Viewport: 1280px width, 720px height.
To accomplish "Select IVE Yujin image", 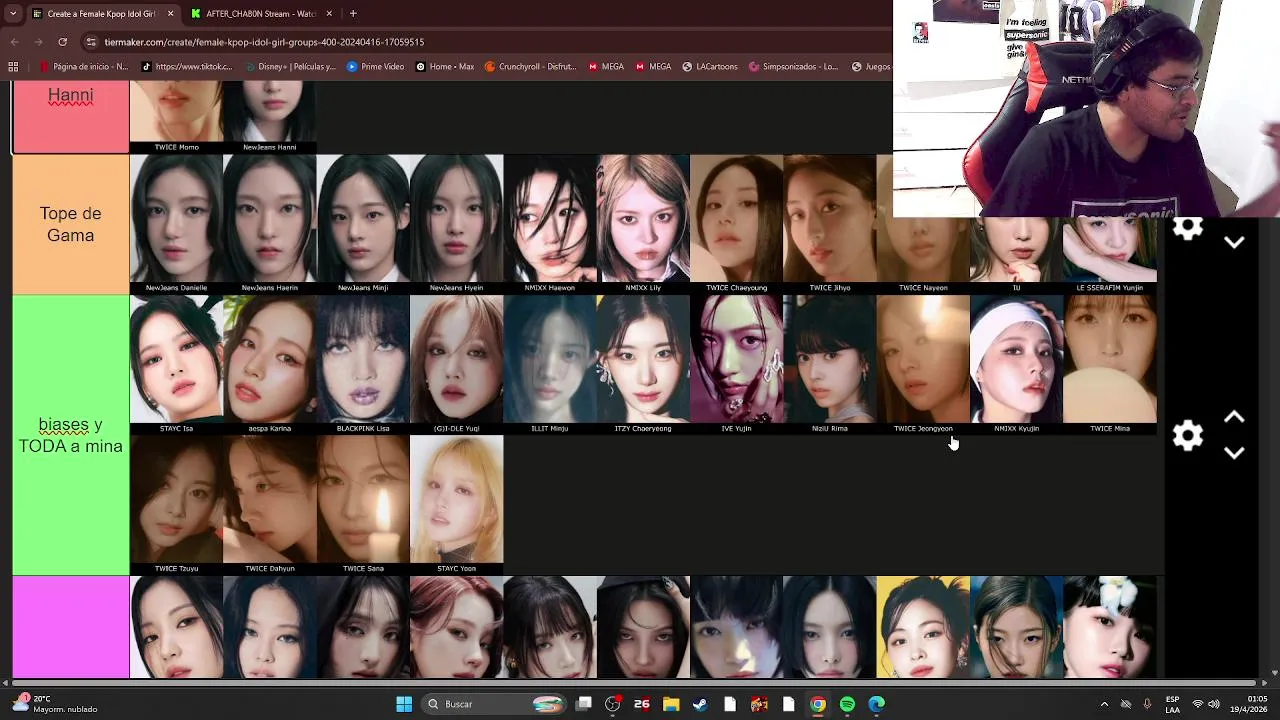I will tap(736, 364).
